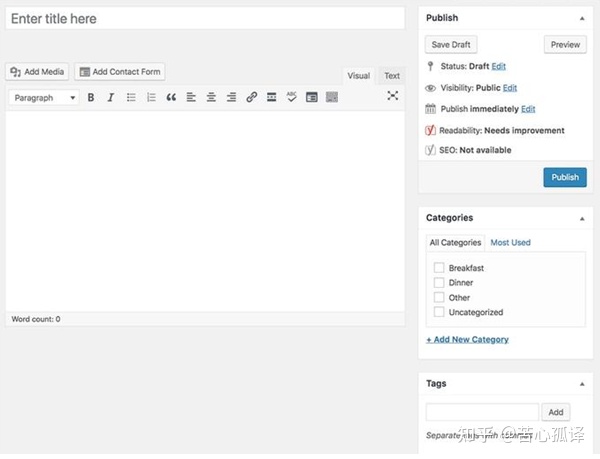Toggle bold formatting in editor toolbar
Screen dimensions: 600x459
tap(91, 98)
